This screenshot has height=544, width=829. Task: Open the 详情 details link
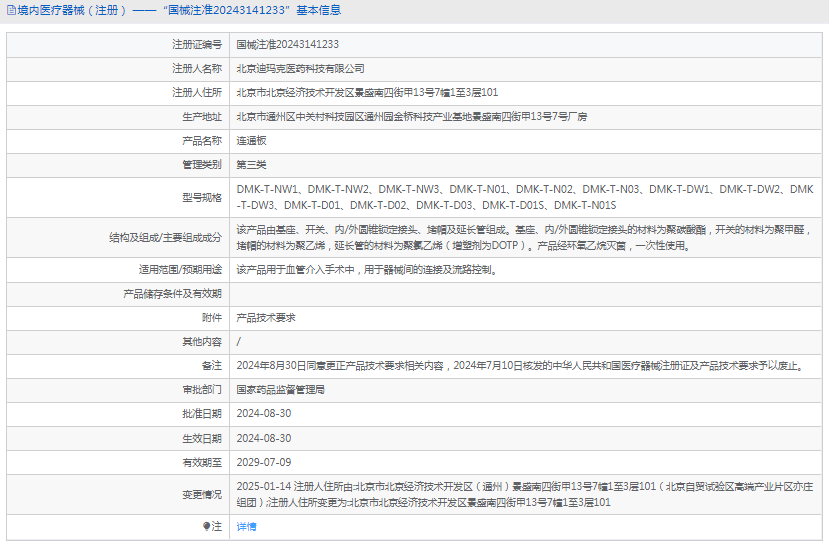[246, 526]
